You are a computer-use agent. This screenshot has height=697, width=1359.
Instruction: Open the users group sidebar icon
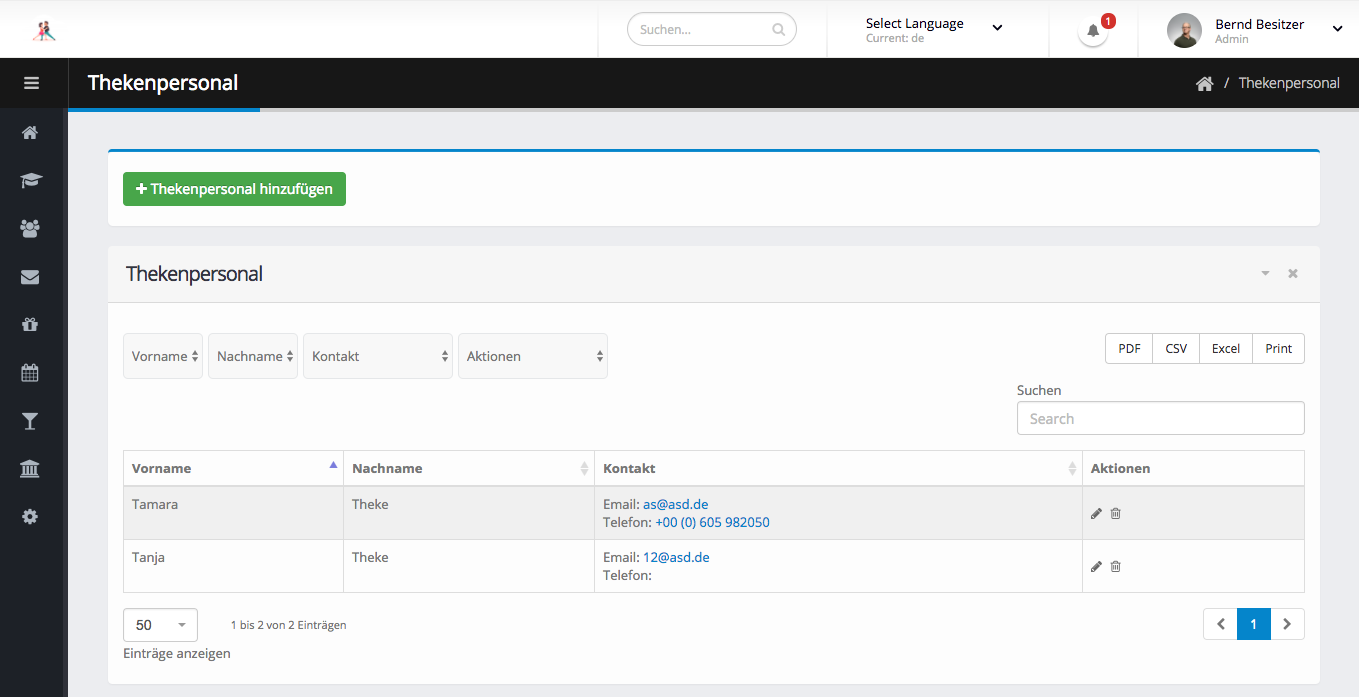[x=30, y=228]
